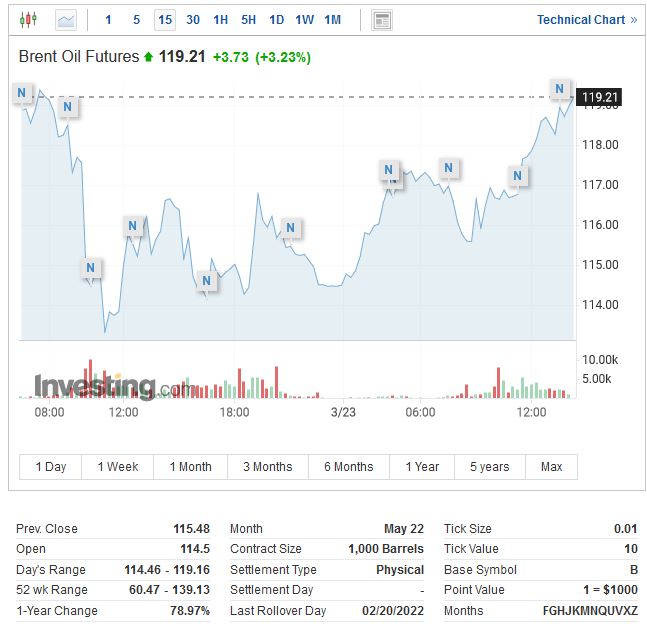Switch to the area chart icon

(66, 20)
